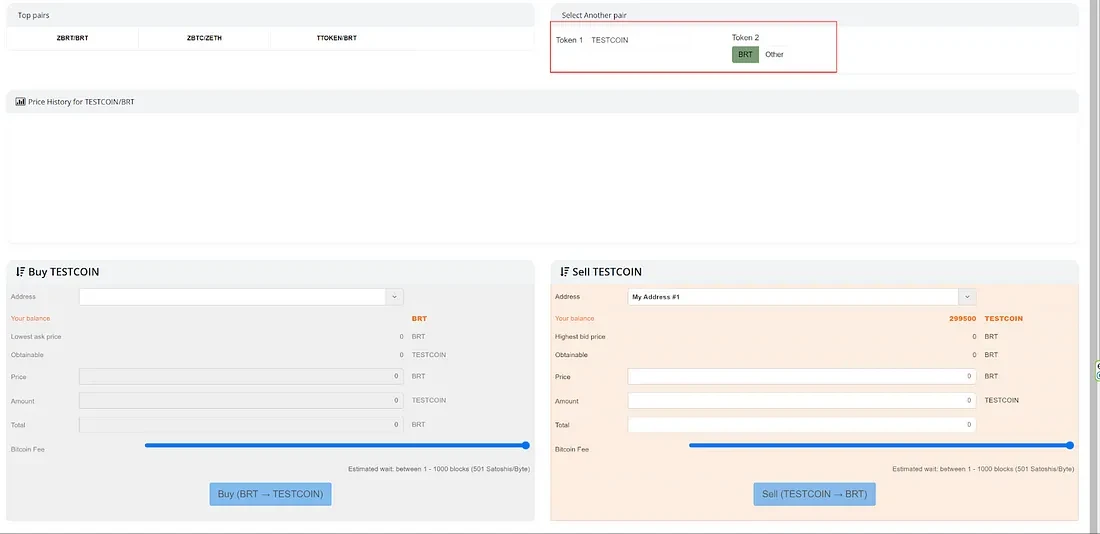
Task: Click the Sell panel Total field
Action: [x=801, y=425]
